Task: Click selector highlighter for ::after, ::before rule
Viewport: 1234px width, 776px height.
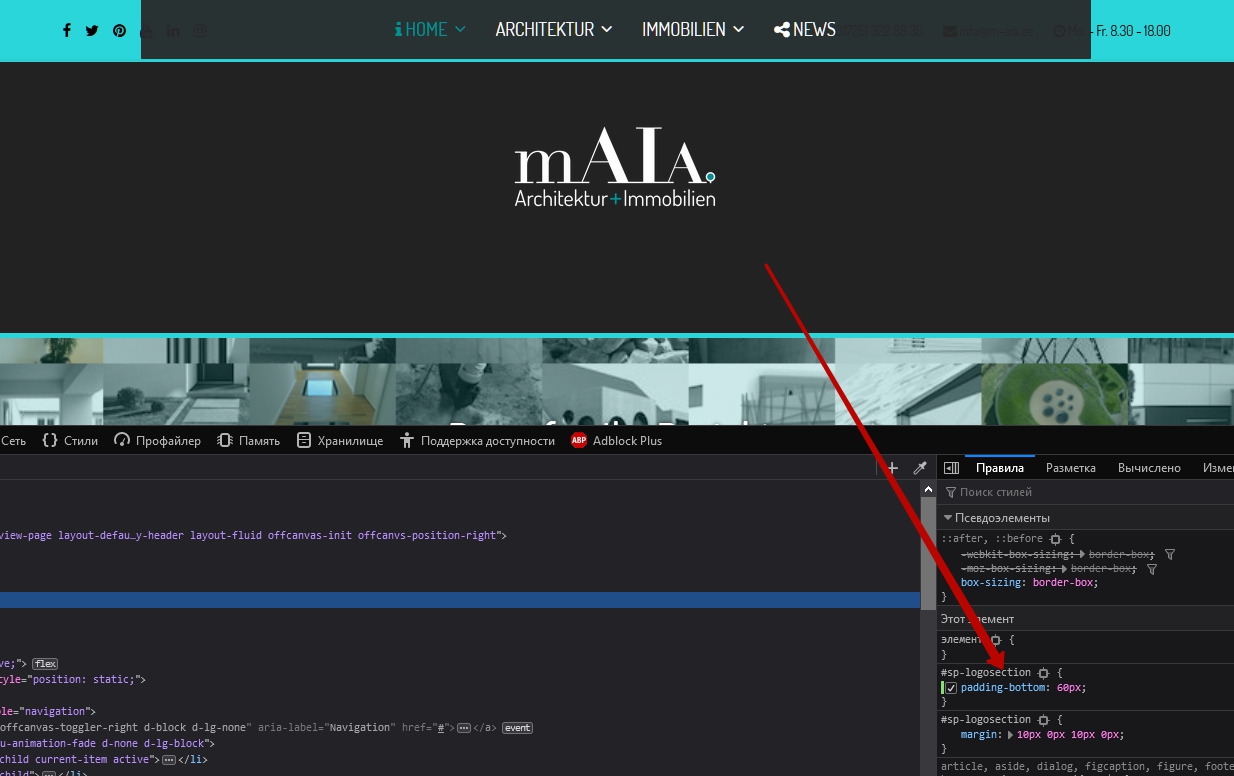Action: coord(1055,539)
